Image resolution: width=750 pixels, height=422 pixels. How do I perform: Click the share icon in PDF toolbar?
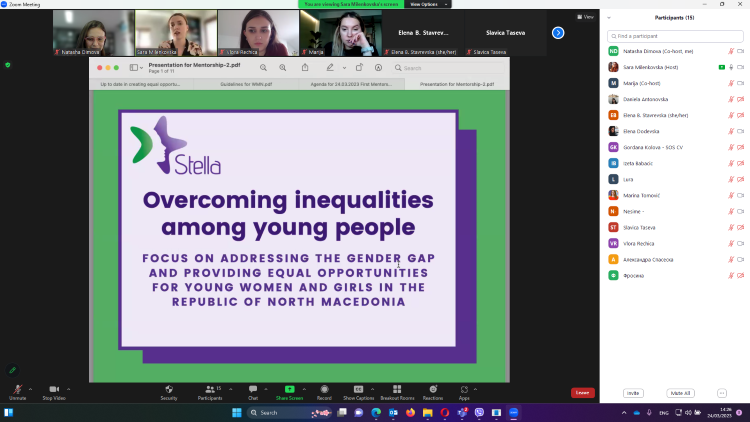tap(305, 67)
